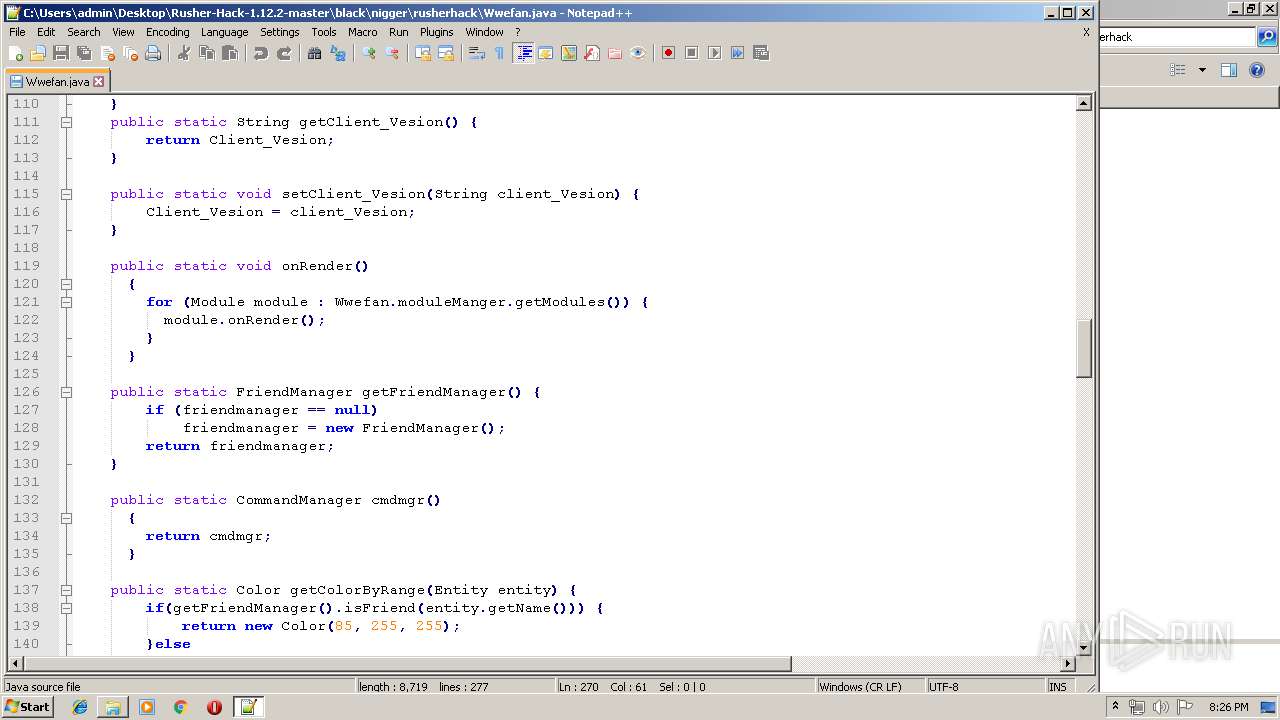This screenshot has height=720, width=1280.
Task: Close the Wwefan.java tab with red X
Action: 98,82
